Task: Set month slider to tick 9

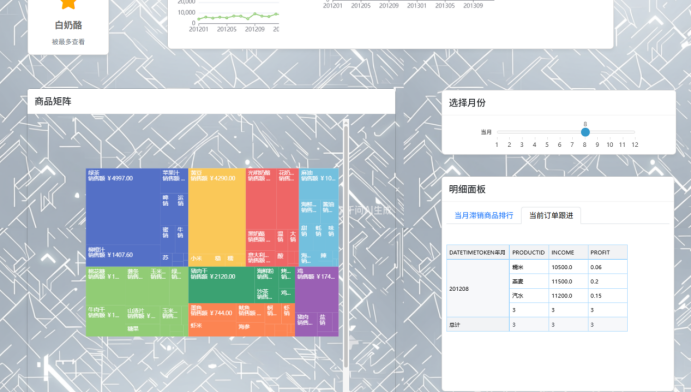Action: tap(597, 144)
